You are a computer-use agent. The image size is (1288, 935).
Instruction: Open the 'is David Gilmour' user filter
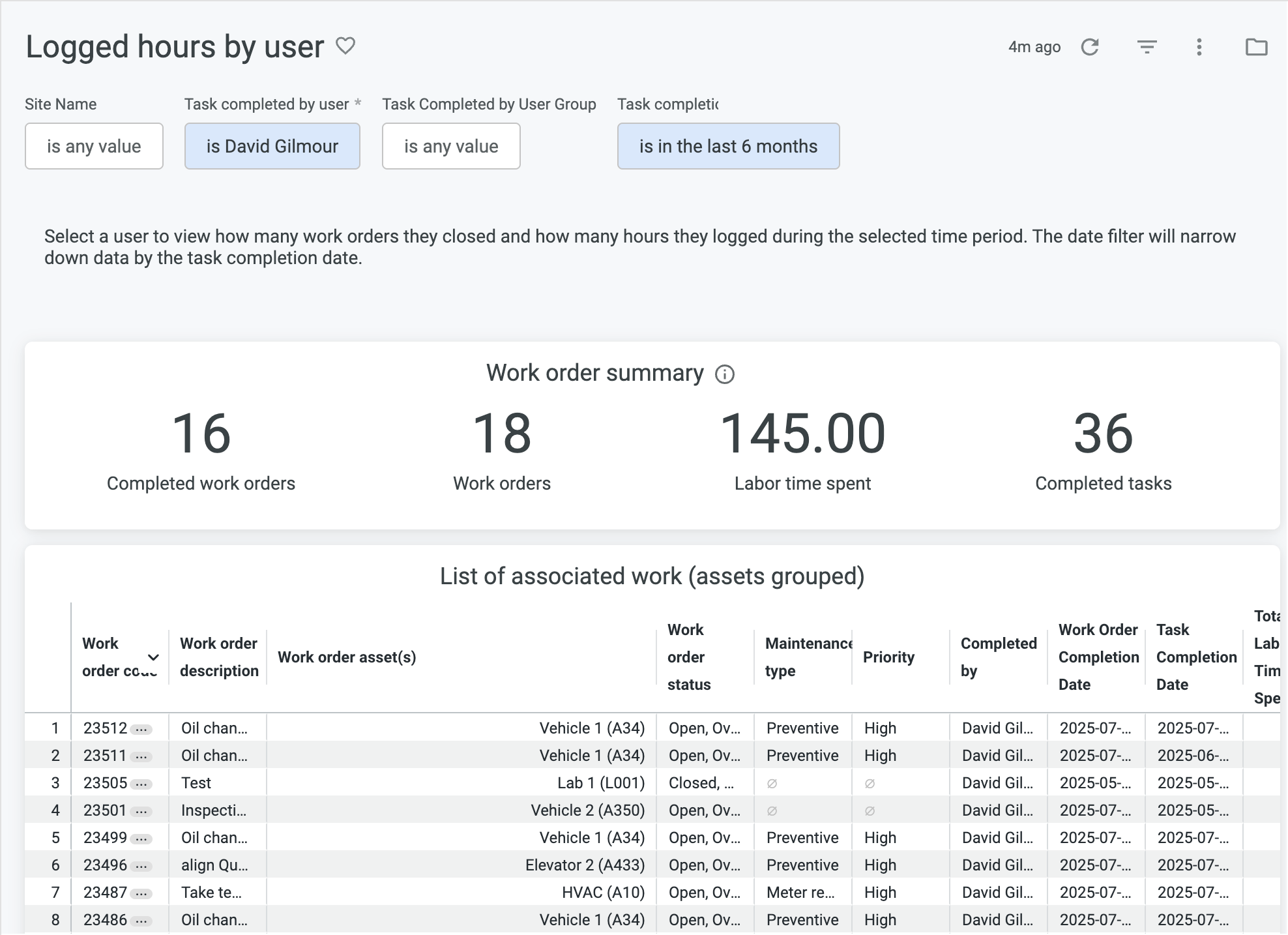tap(272, 146)
